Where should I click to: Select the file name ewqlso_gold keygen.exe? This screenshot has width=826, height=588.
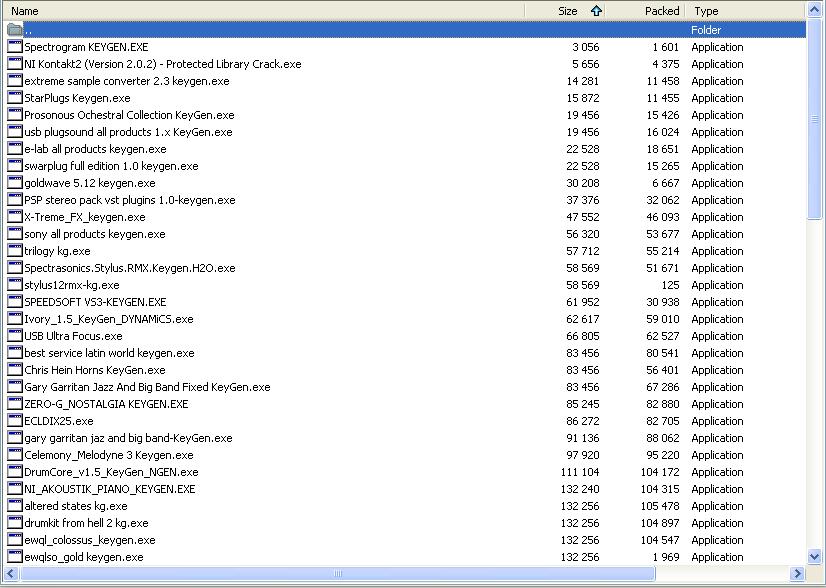point(84,557)
